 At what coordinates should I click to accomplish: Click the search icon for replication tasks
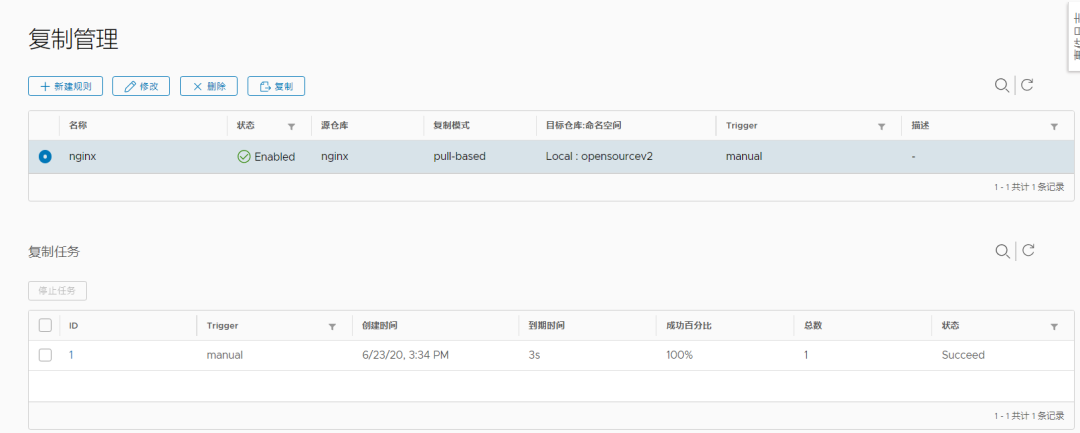pos(1001,251)
